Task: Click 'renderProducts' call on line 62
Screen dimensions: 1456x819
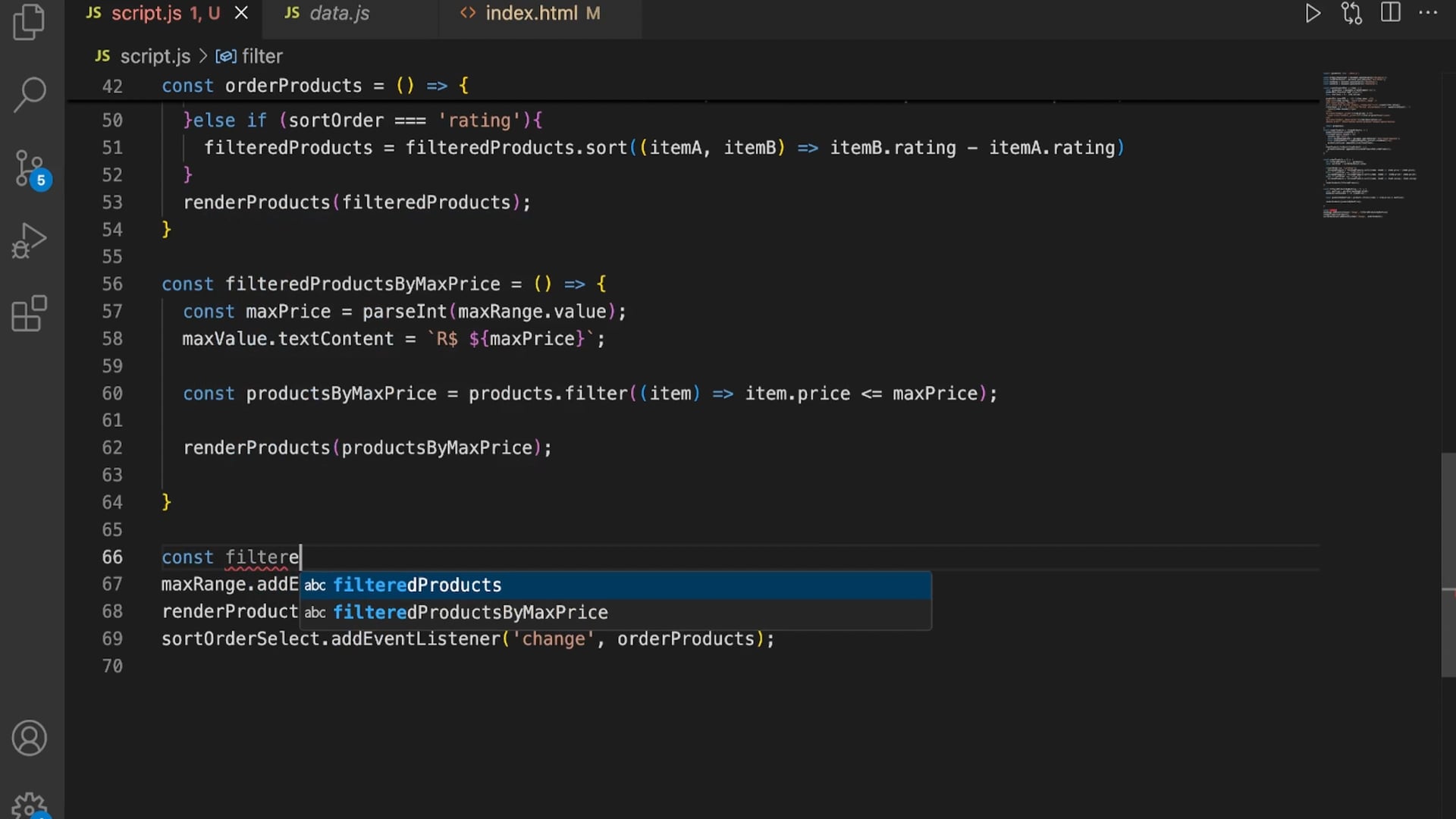Action: tap(256, 447)
